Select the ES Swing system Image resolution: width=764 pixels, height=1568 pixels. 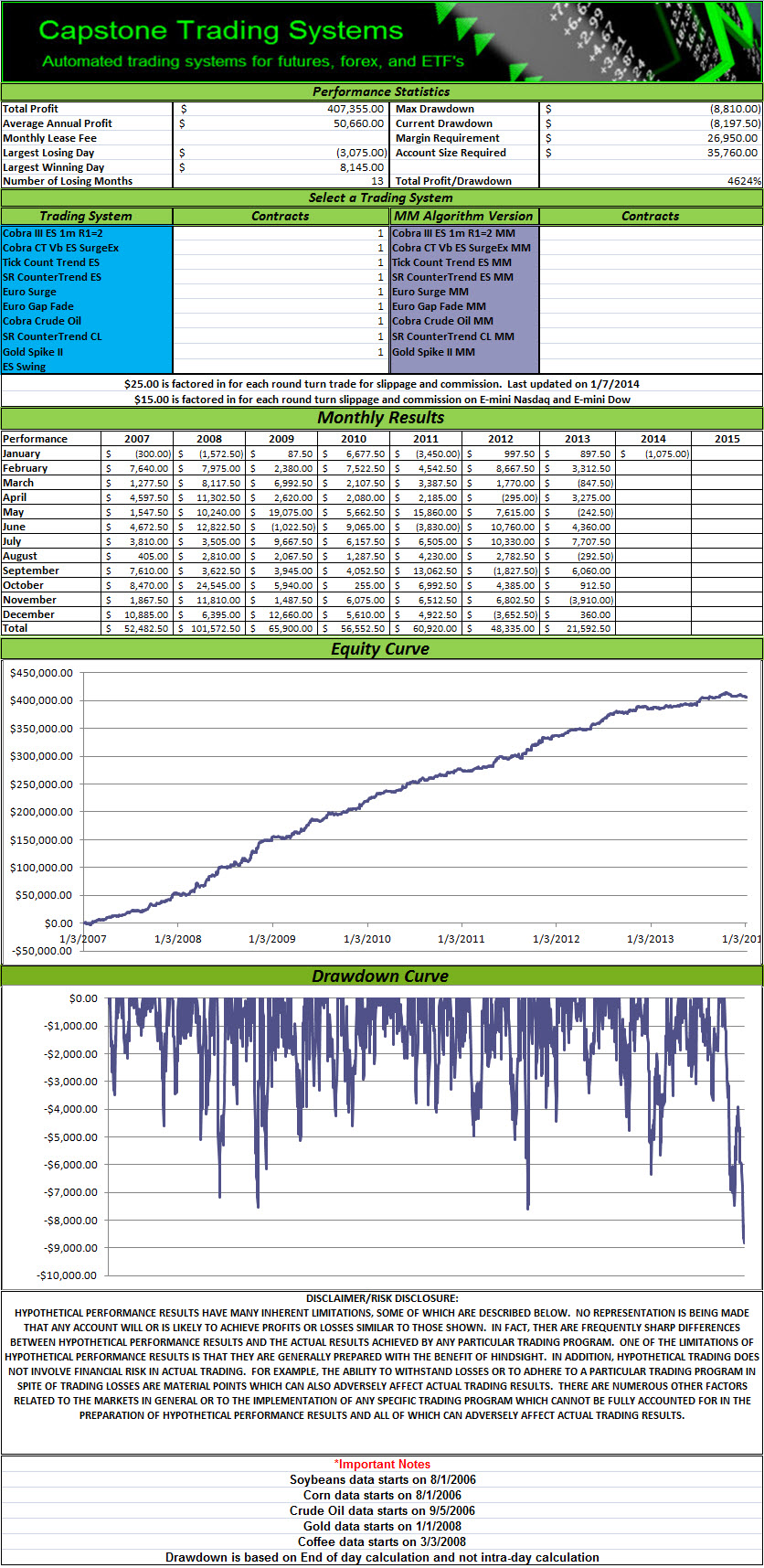click(x=25, y=367)
